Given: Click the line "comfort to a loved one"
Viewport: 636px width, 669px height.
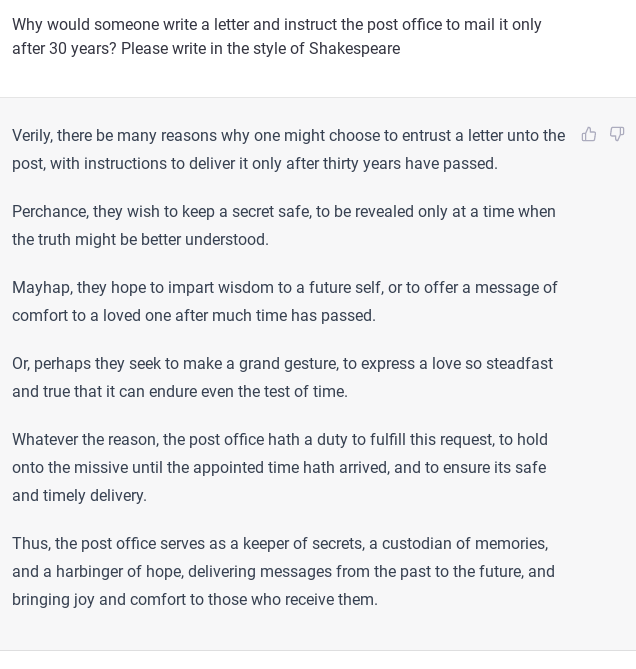Looking at the screenshot, I should coord(193,316).
